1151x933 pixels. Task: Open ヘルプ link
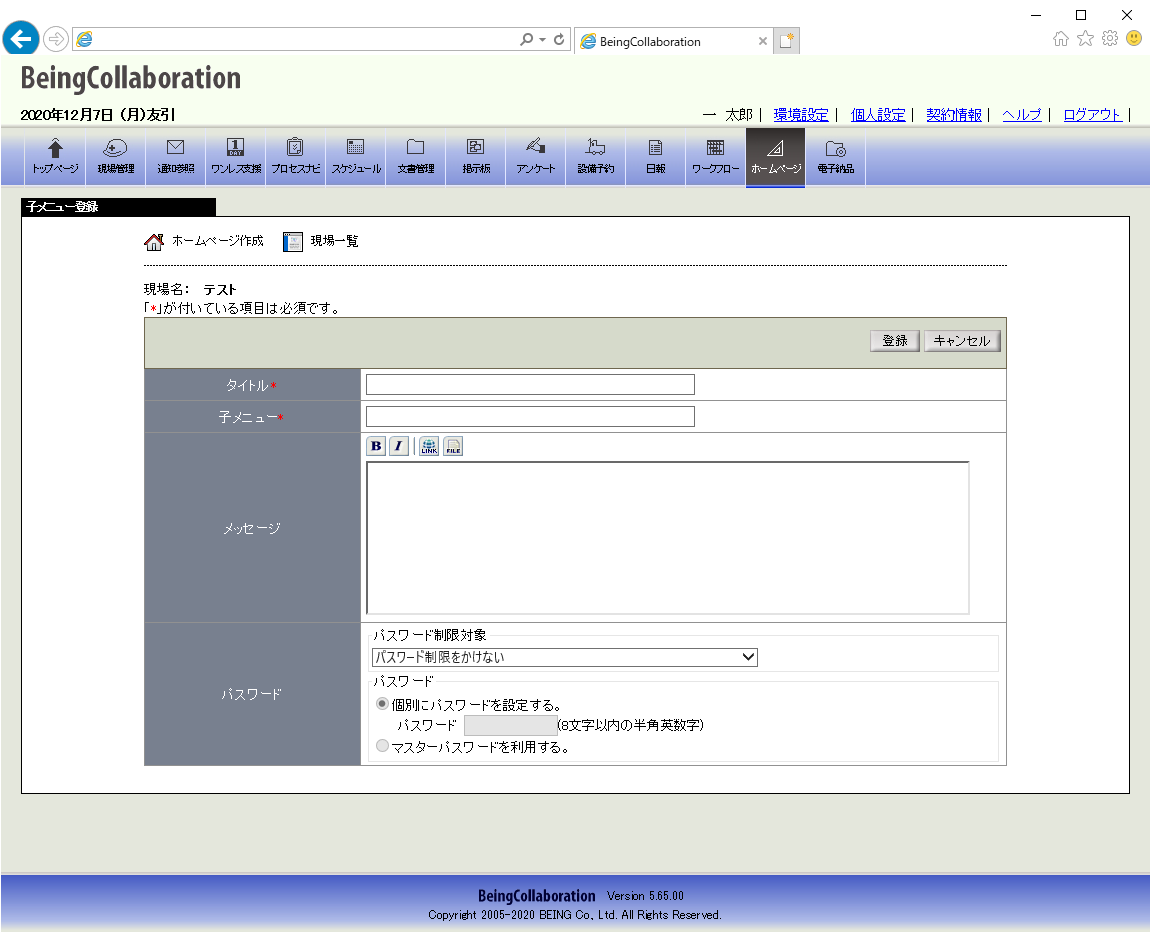(x=1022, y=115)
